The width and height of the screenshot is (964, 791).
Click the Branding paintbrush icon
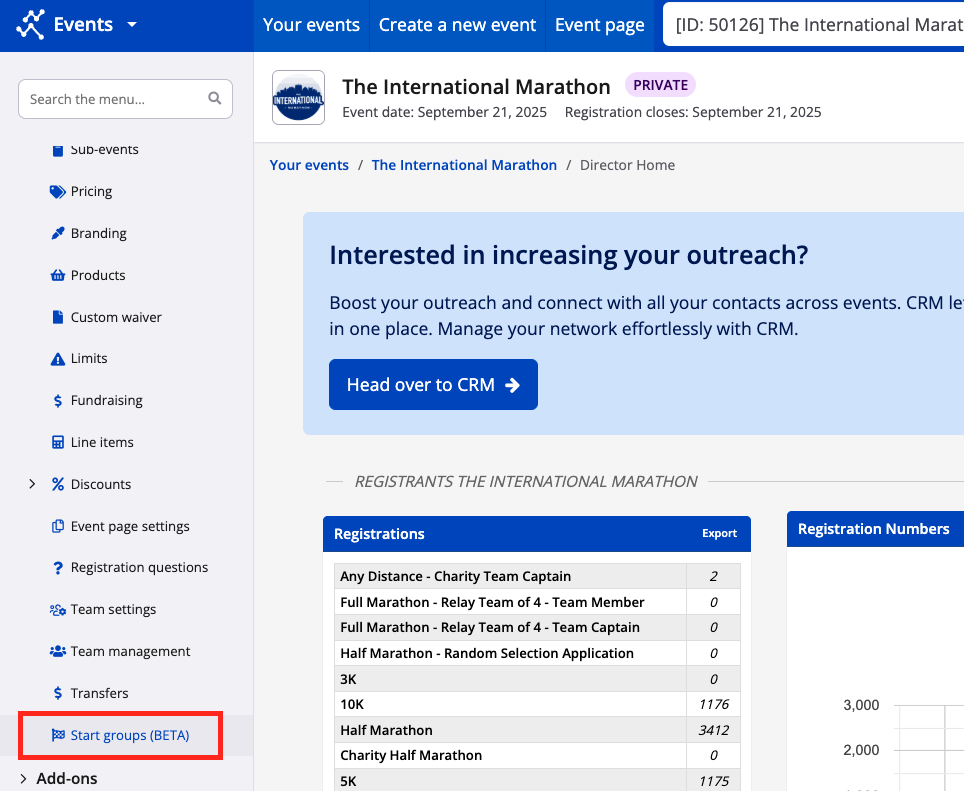click(58, 233)
